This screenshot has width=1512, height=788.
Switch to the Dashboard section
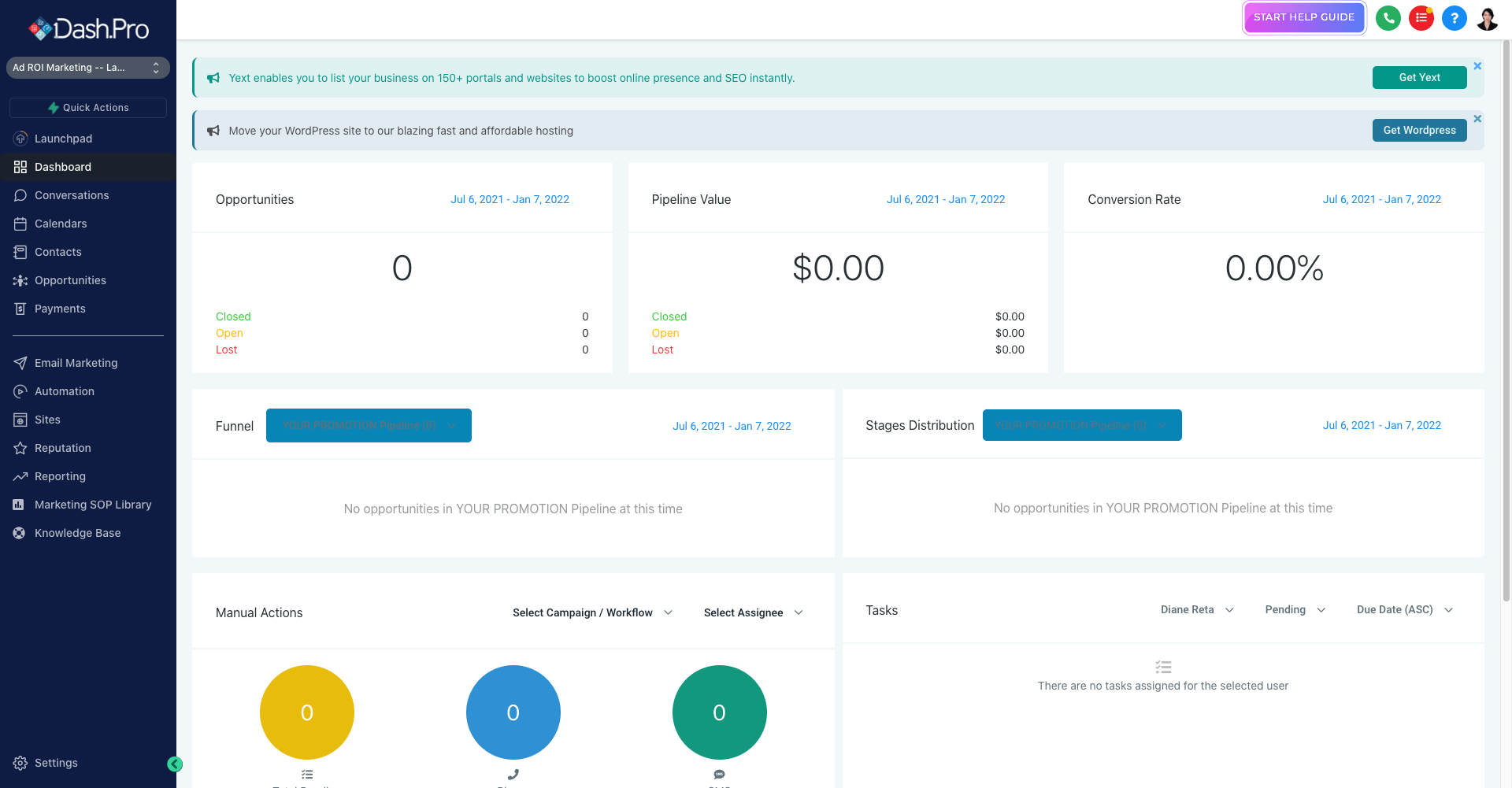63,167
